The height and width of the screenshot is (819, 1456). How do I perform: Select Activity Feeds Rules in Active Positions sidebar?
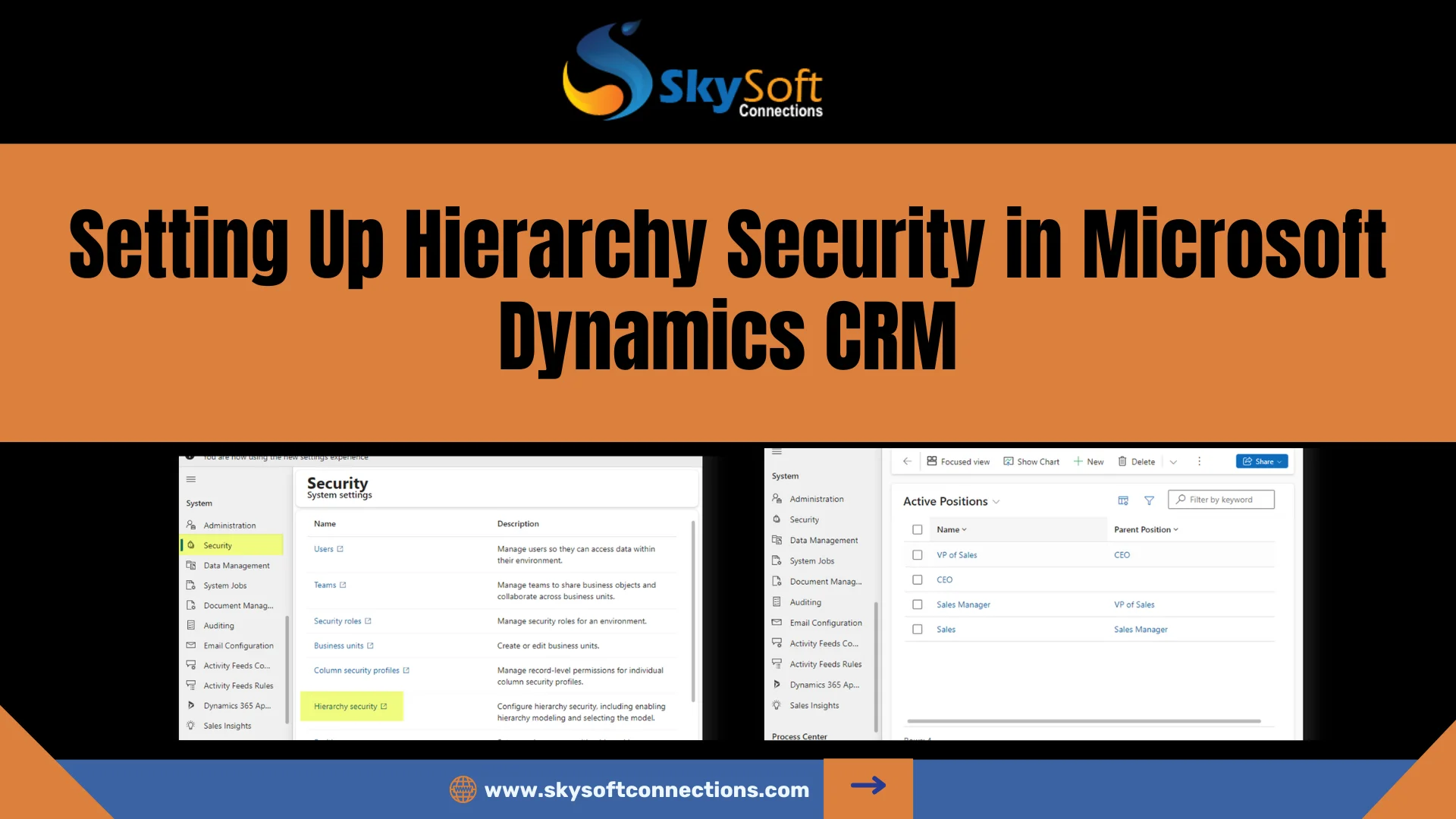coord(817,664)
